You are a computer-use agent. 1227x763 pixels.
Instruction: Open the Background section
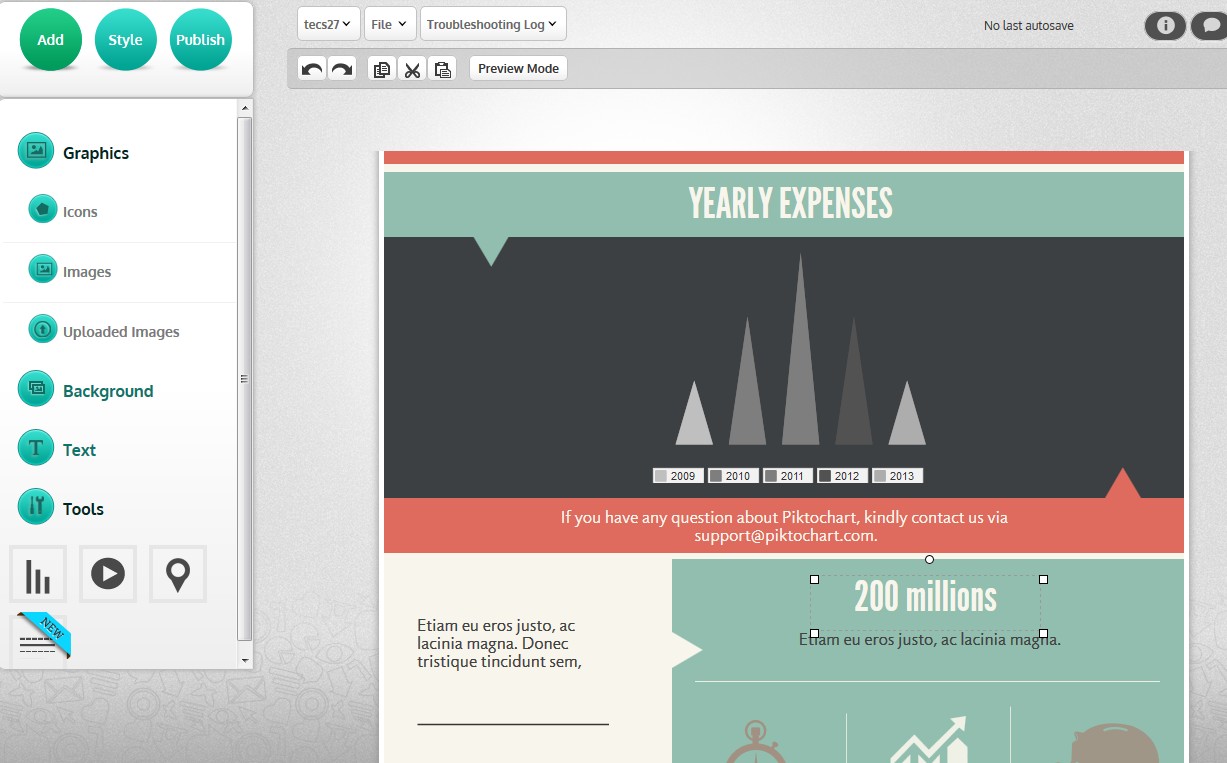pyautogui.click(x=108, y=391)
